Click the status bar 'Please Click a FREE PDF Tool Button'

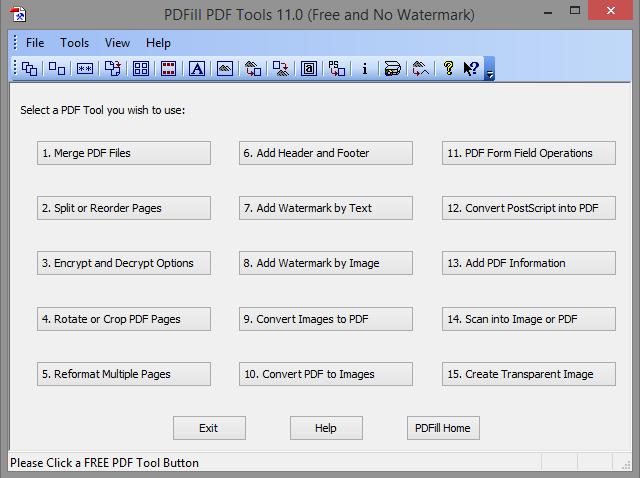(x=104, y=463)
